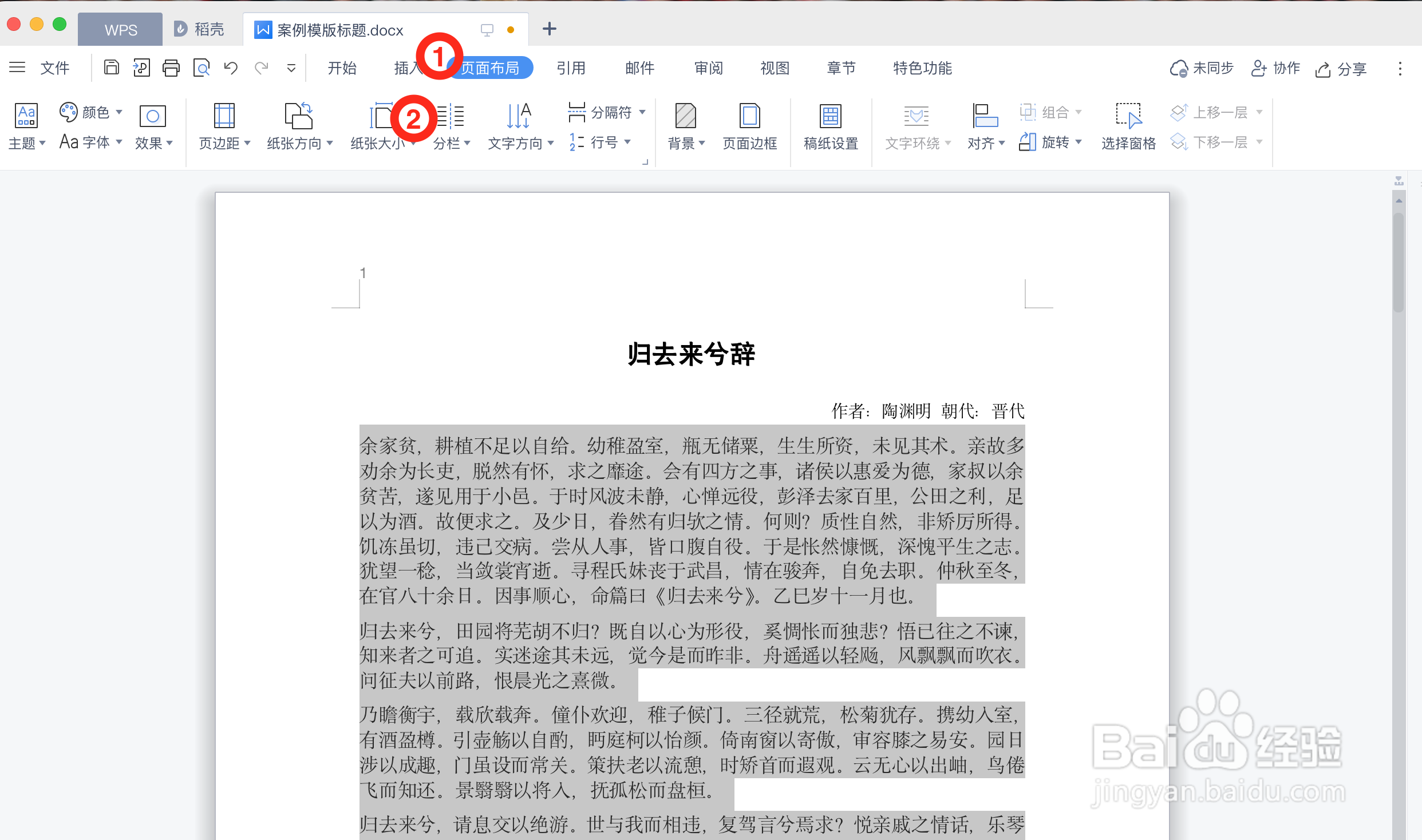Click the scroll-to-top button above the scrollbar
The width and height of the screenshot is (1422, 840).
pyautogui.click(x=1399, y=181)
